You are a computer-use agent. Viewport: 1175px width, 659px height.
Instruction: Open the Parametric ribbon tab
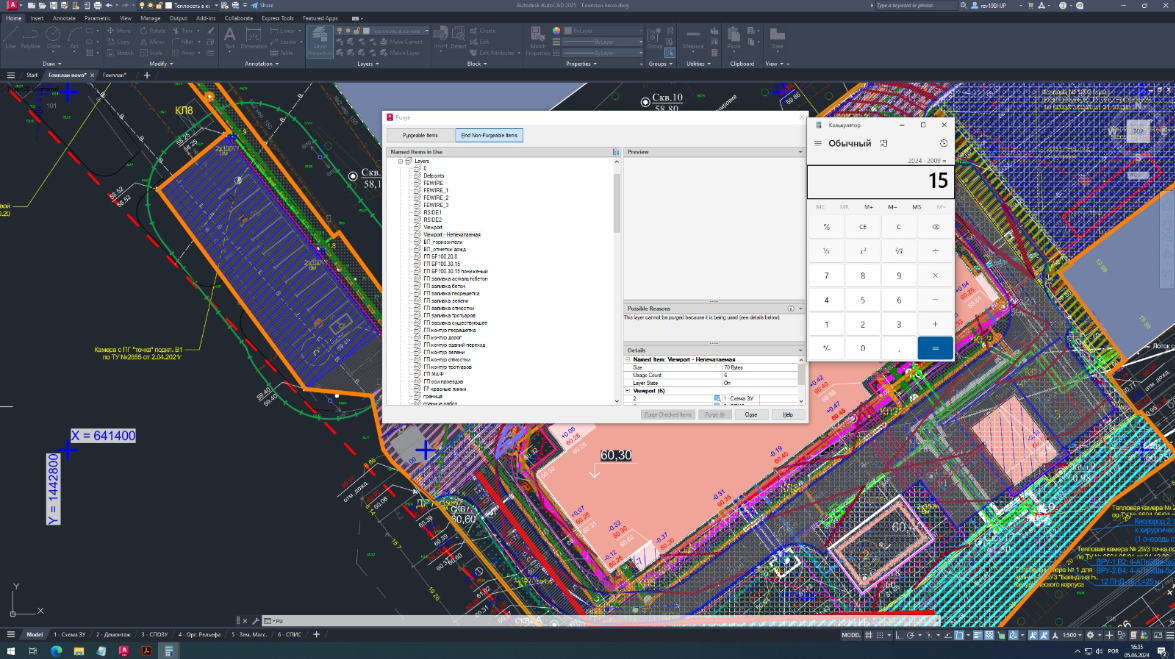click(97, 18)
